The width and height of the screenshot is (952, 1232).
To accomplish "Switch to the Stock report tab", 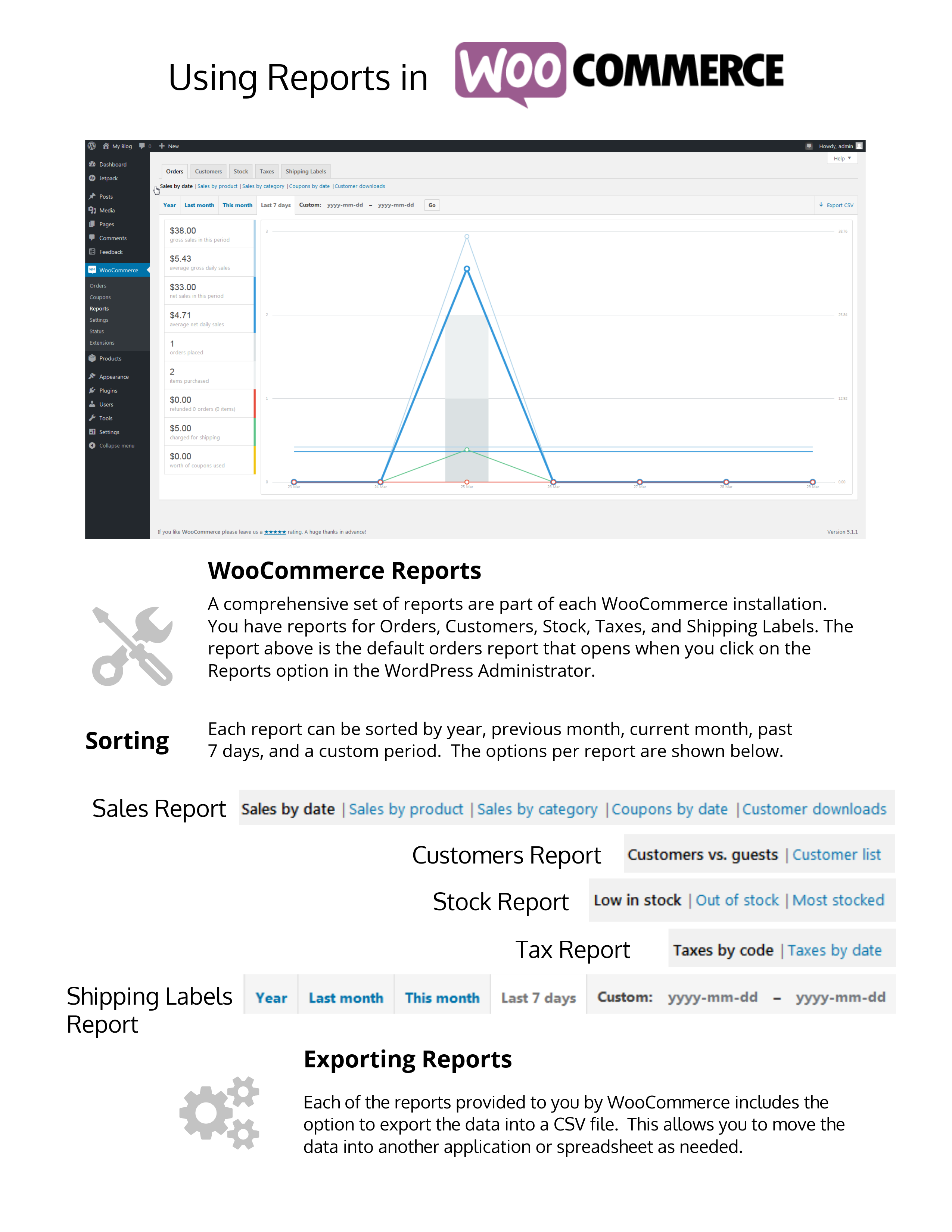I will point(241,171).
